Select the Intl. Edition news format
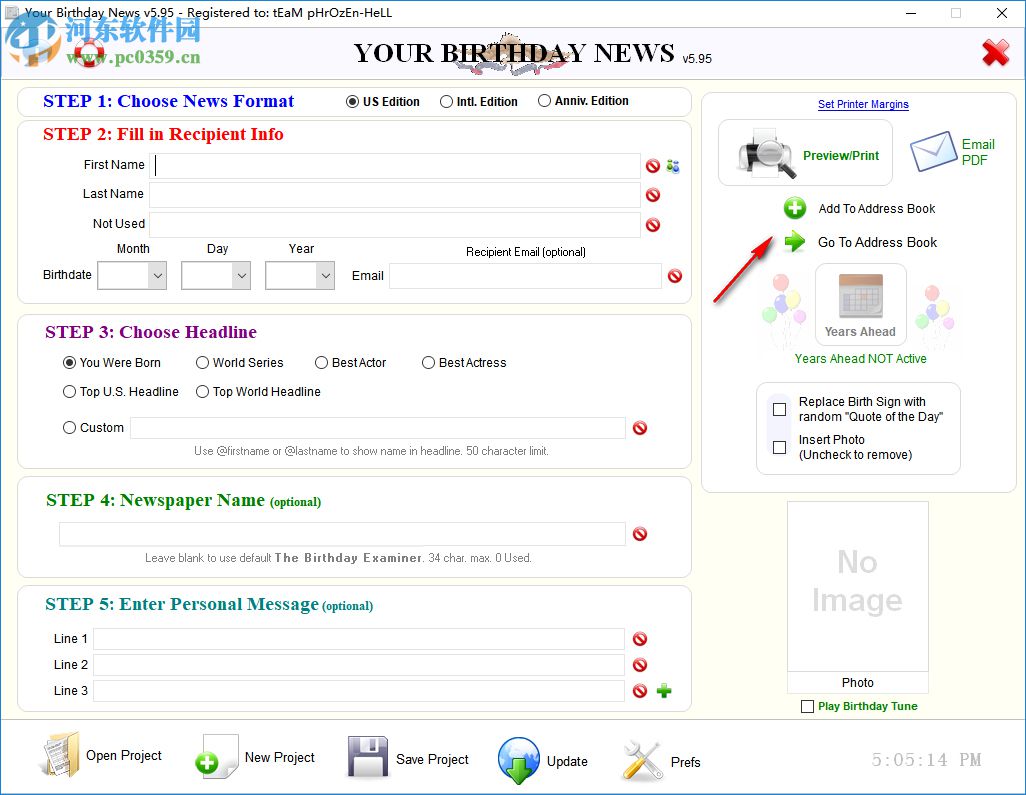This screenshot has width=1026, height=795. 446,100
